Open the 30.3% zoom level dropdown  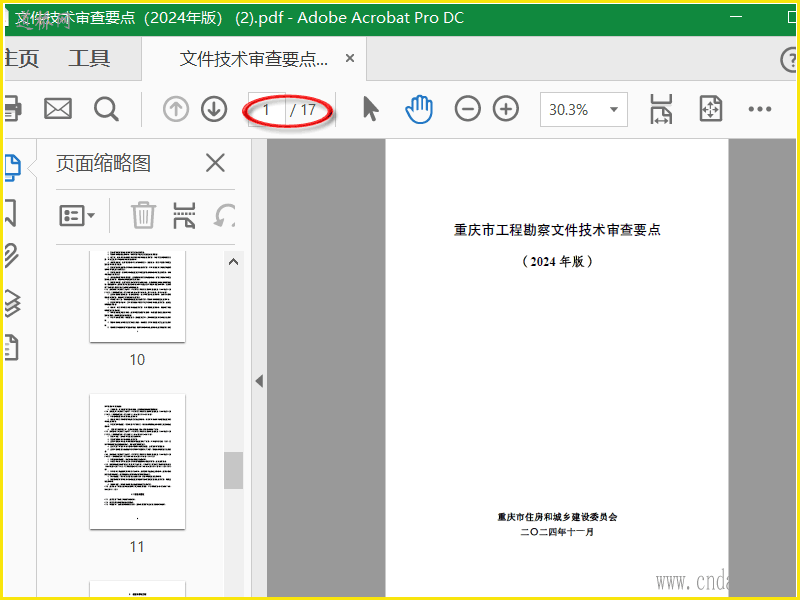[x=584, y=109]
